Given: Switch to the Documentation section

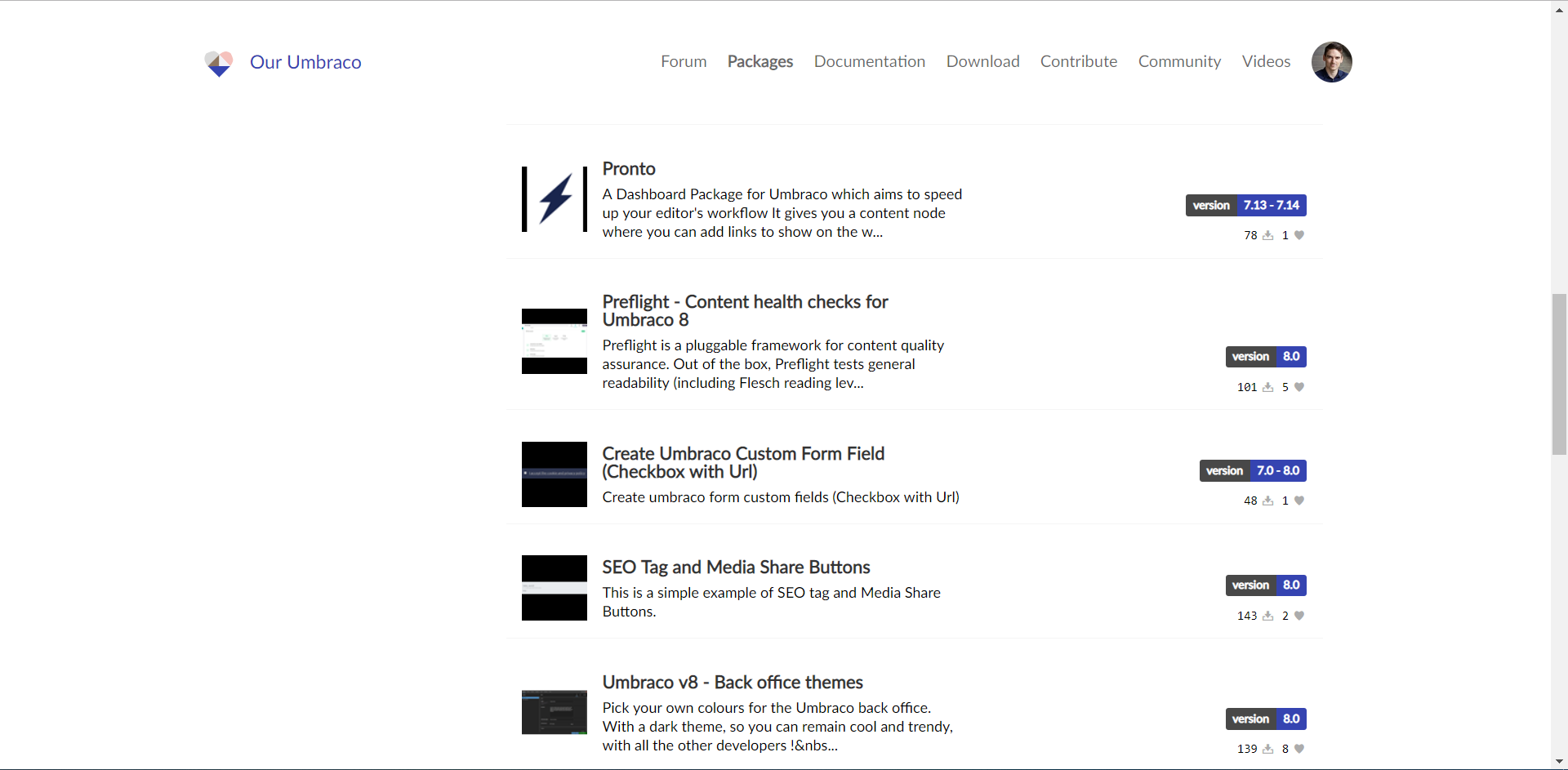Looking at the screenshot, I should click(x=869, y=61).
